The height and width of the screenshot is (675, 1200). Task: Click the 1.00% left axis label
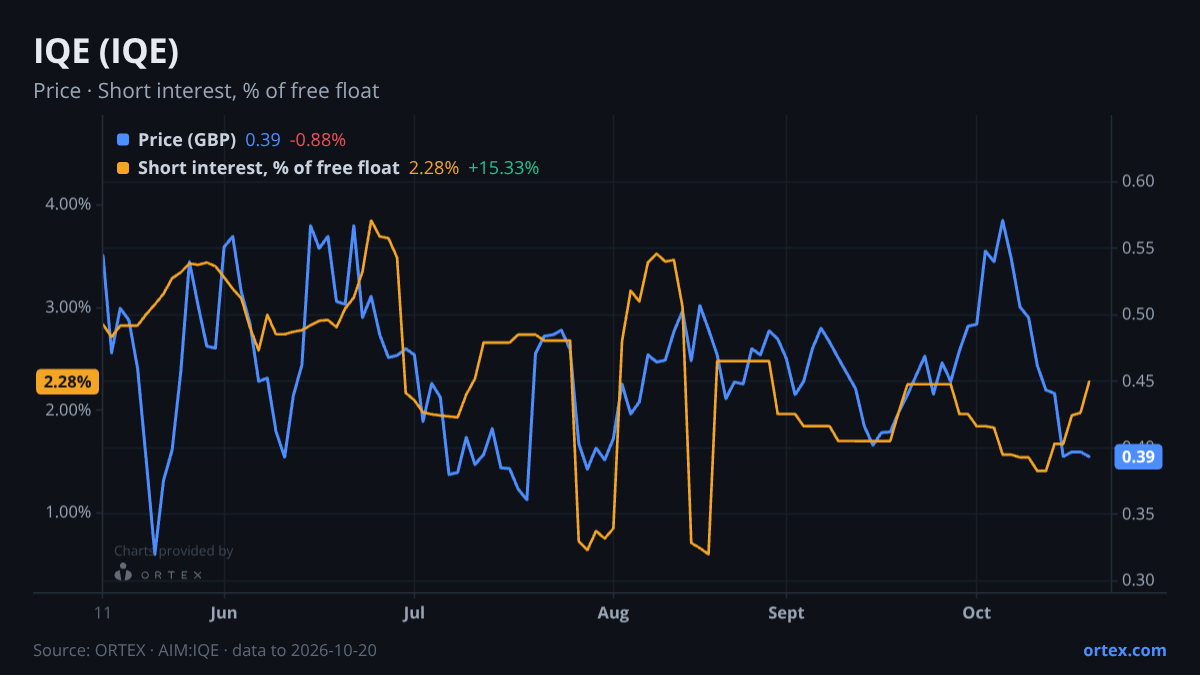click(69, 512)
